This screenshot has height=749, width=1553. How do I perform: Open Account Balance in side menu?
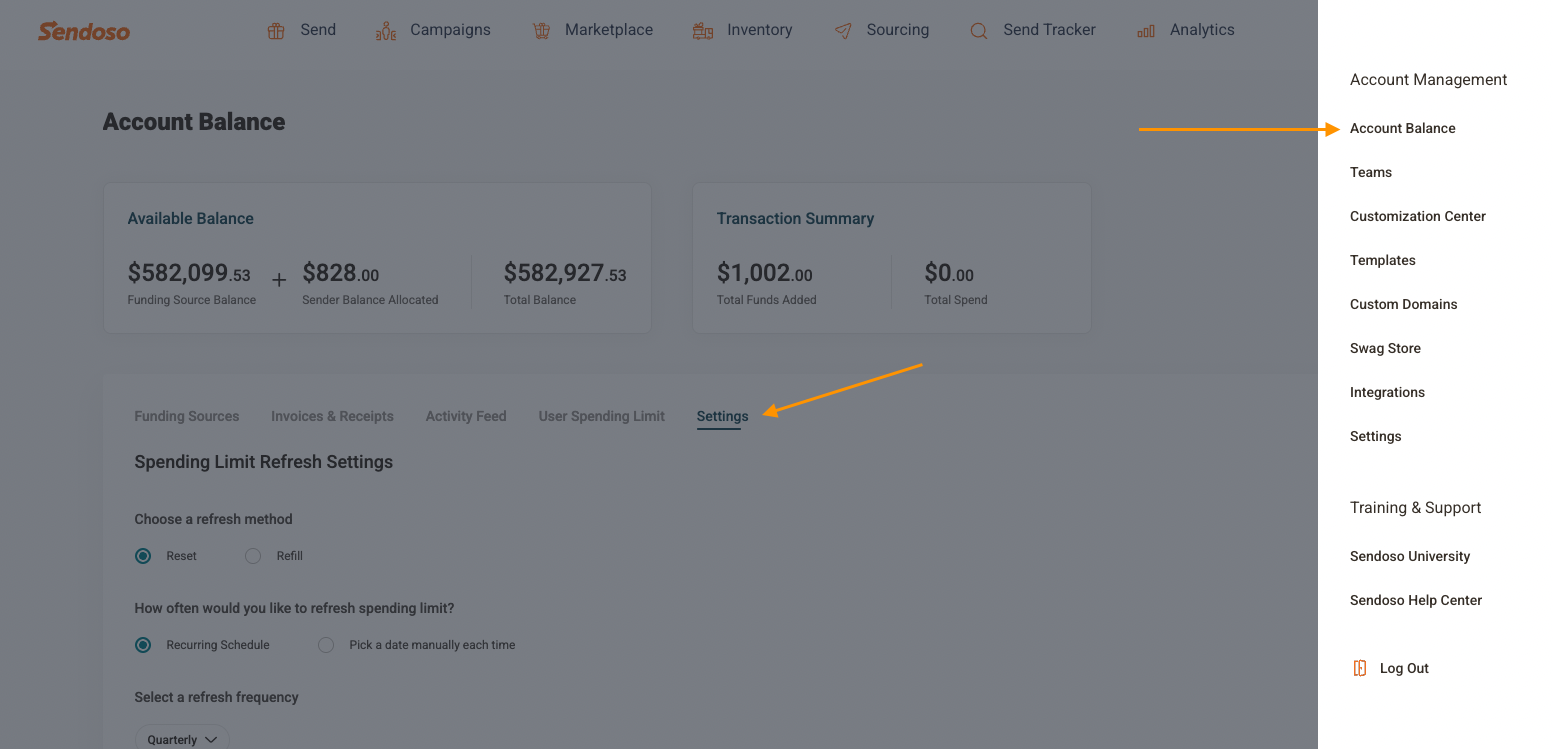pos(1403,128)
